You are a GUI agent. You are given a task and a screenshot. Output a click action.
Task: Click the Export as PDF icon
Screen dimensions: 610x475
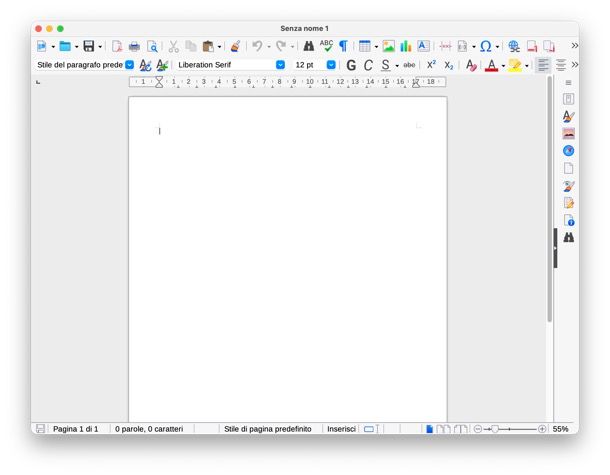(x=117, y=46)
